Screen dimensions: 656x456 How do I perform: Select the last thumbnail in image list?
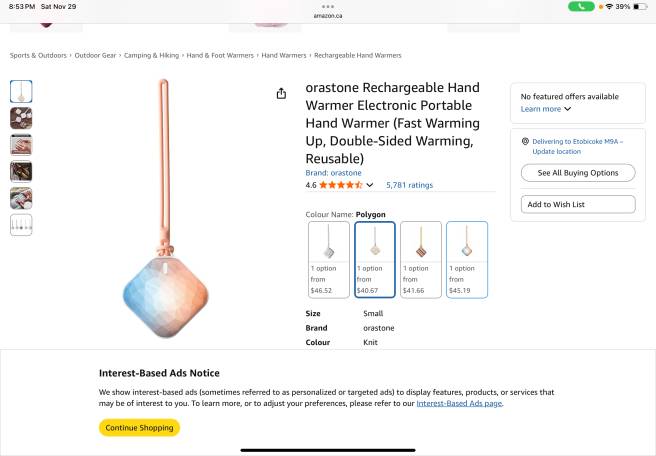21,225
